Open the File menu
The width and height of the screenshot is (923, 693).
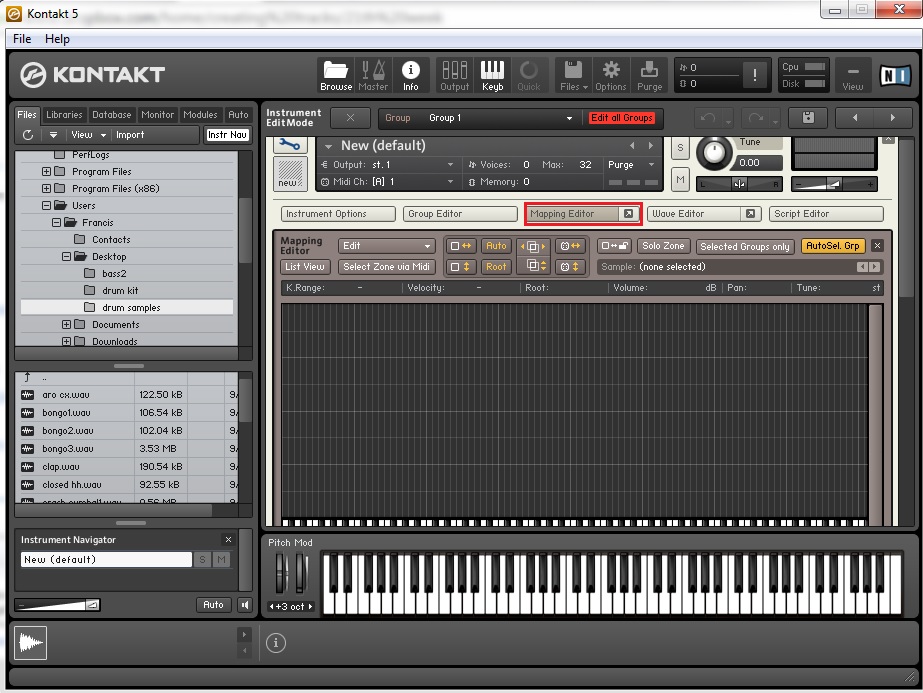(20, 38)
